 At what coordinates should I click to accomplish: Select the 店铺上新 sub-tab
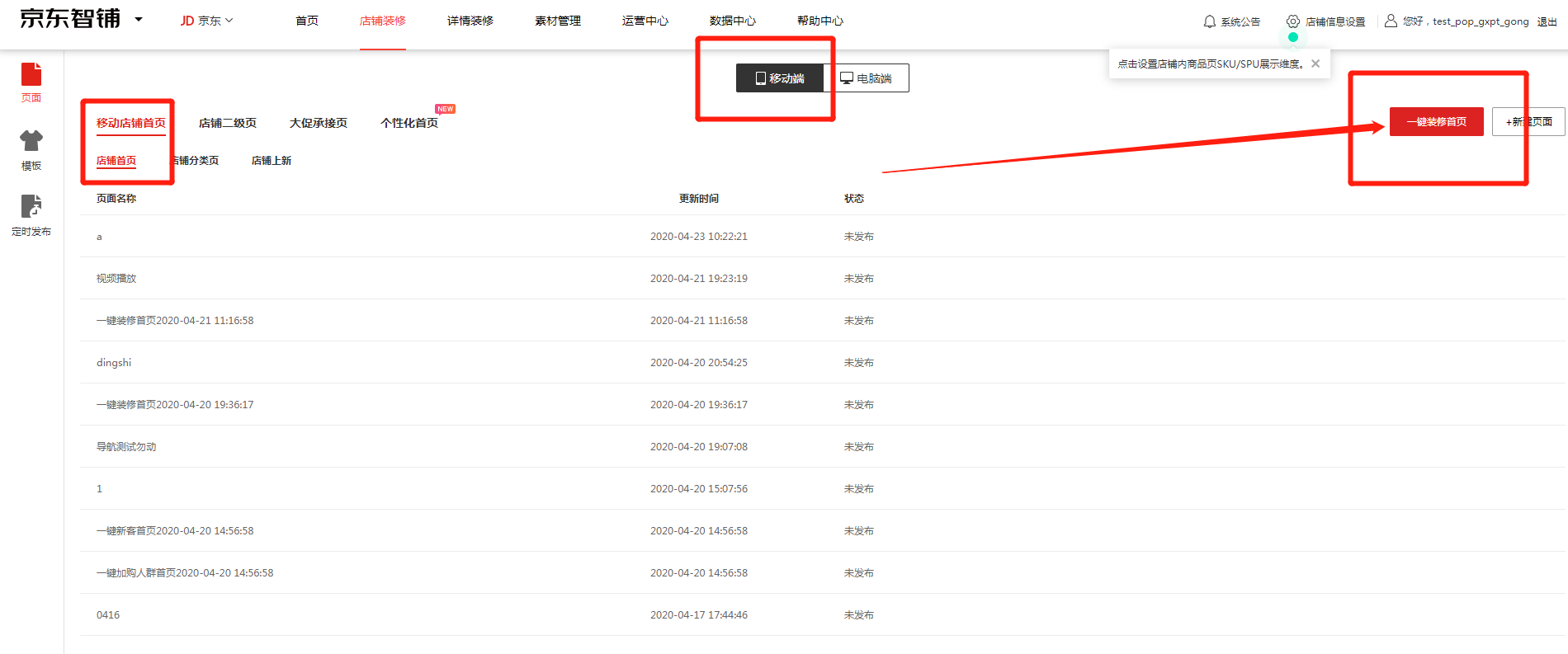coord(272,161)
